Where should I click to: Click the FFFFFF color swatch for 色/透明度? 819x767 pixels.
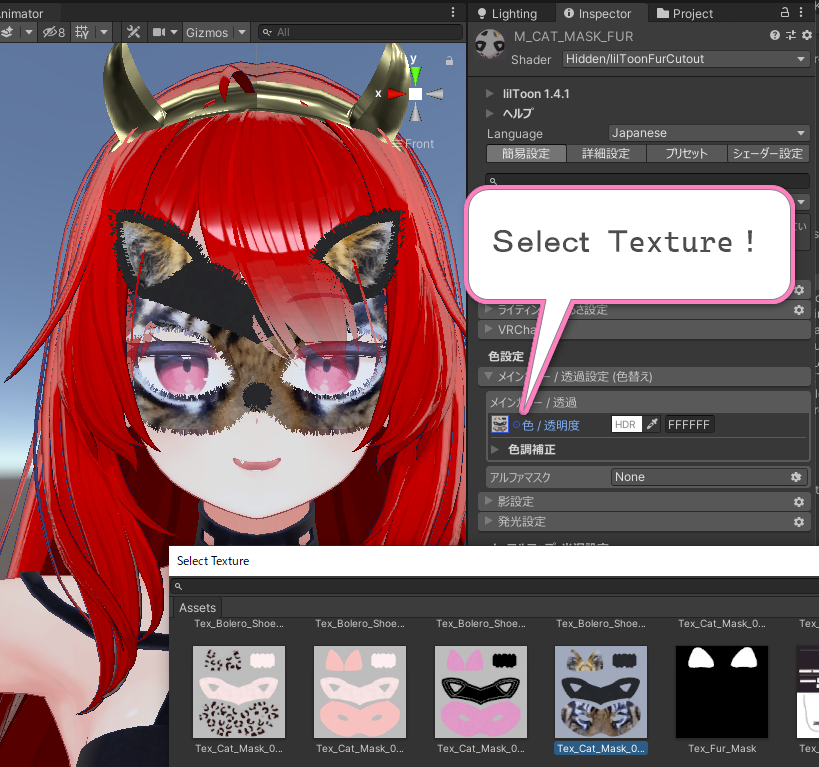click(690, 424)
